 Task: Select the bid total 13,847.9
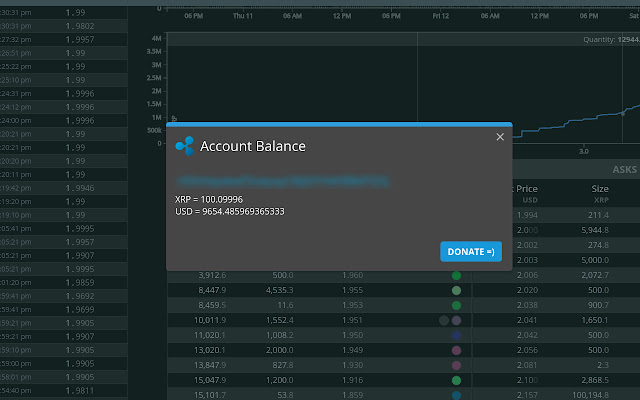[210, 365]
